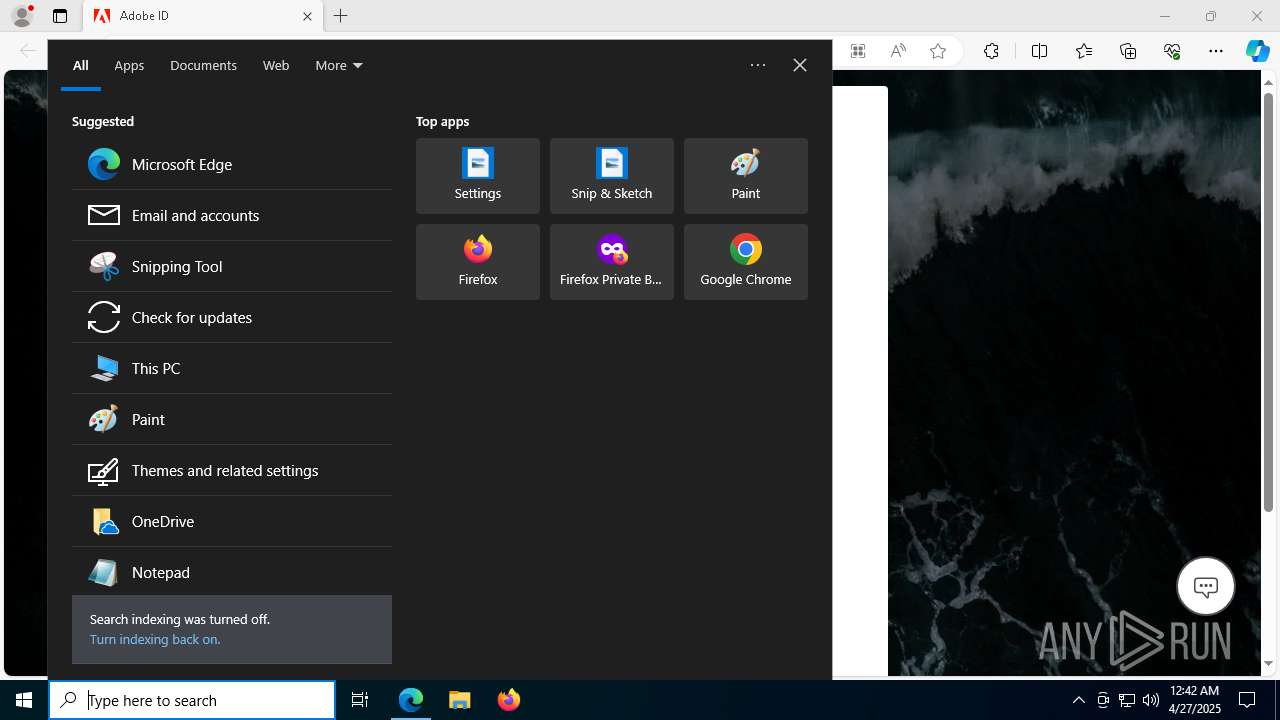Open File Explorer from taskbar
1280x720 pixels.
[460, 700]
